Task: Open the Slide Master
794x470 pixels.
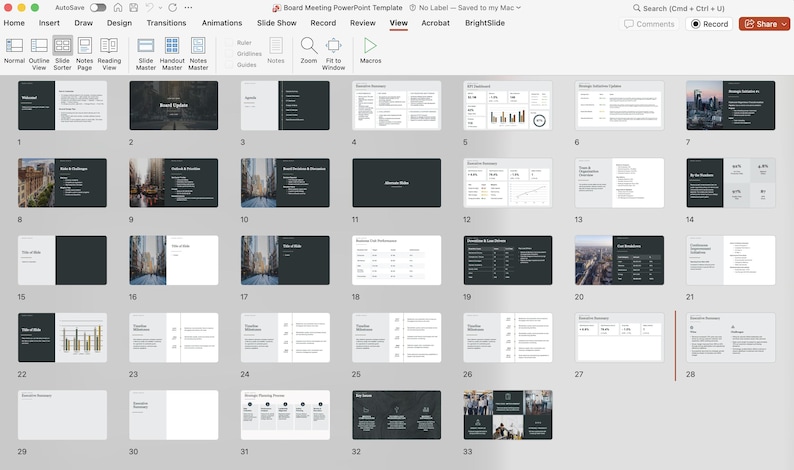Action: (x=146, y=53)
